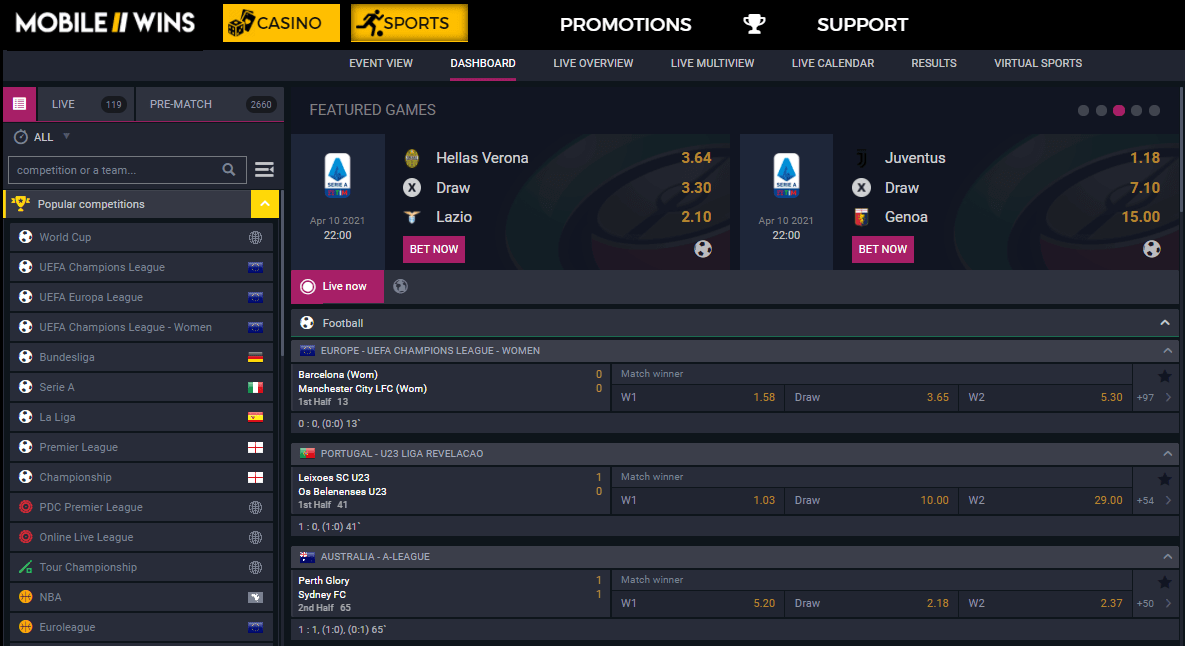Screen dimensions: 1185x646
Task: Favorite the Barcelona (Wom) match star
Action: [x=1165, y=376]
